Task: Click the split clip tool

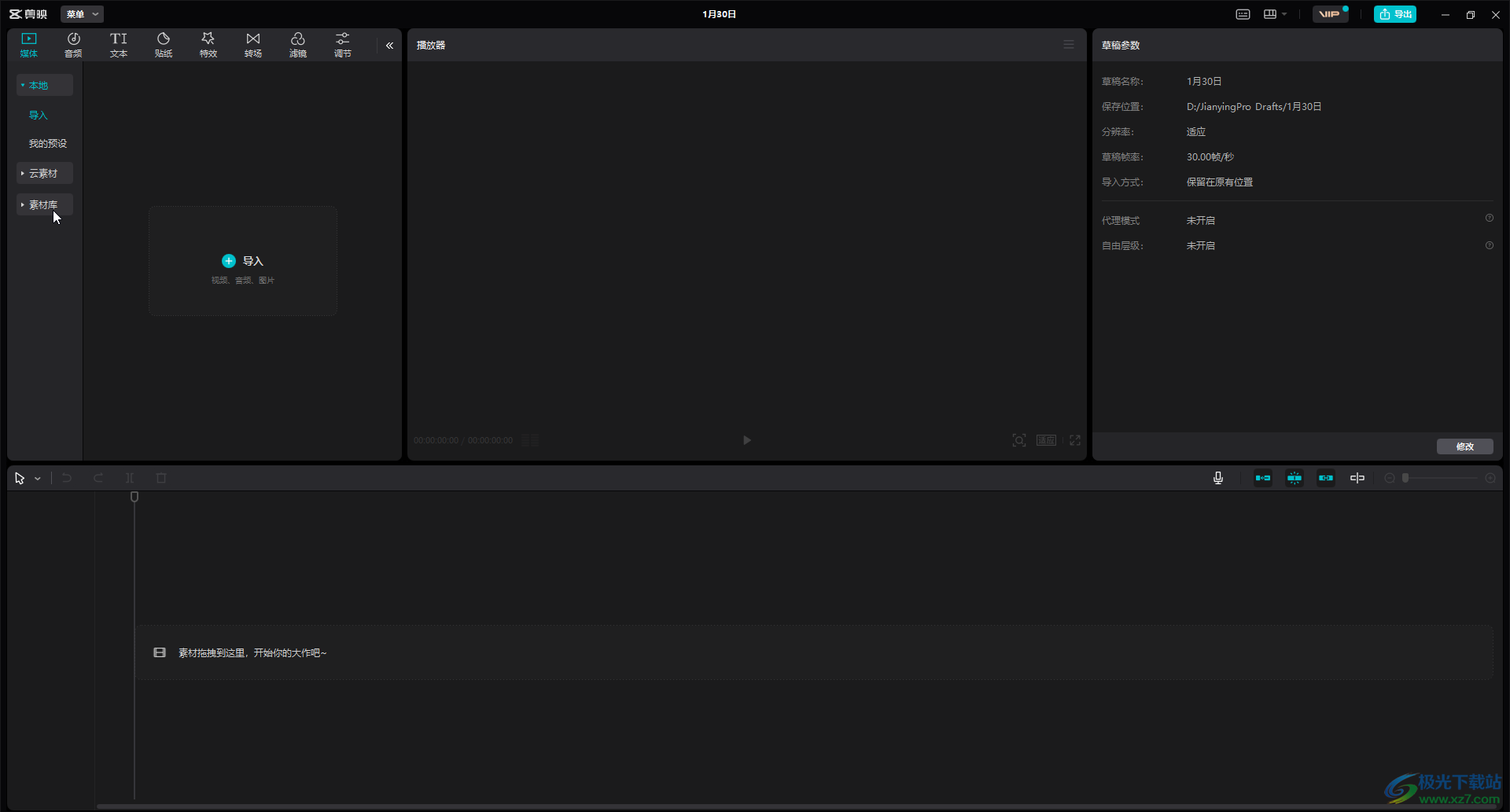Action: [x=130, y=478]
